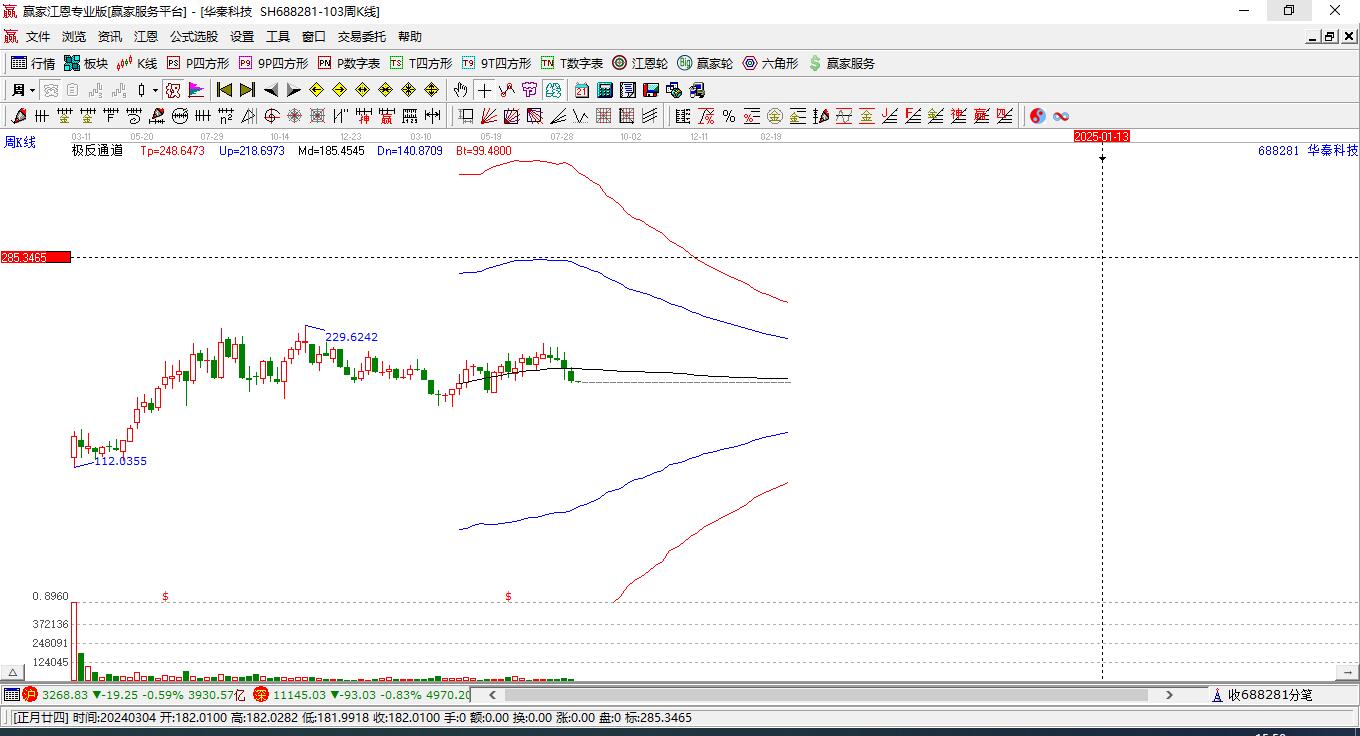Click the horizontal scrollbar thumb
The height and width of the screenshot is (736, 1360).
click(827, 694)
